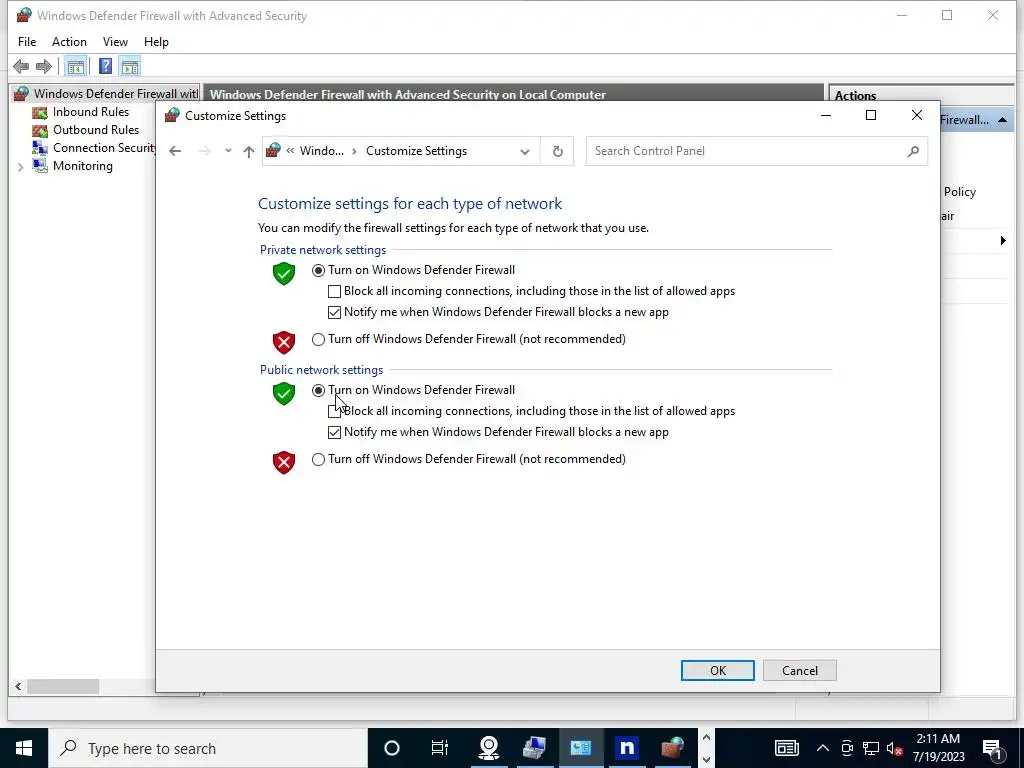Toggle the show/hide console tree toolbar icon
Image resolution: width=1024 pixels, height=768 pixels.
click(75, 66)
